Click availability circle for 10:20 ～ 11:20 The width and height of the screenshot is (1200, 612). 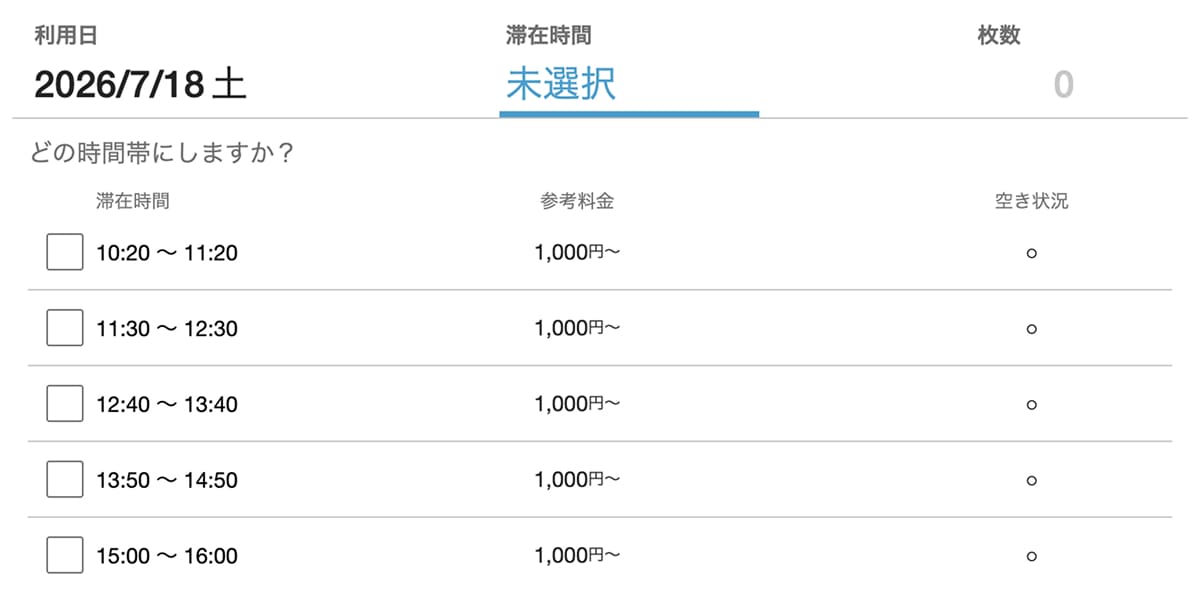1031,253
